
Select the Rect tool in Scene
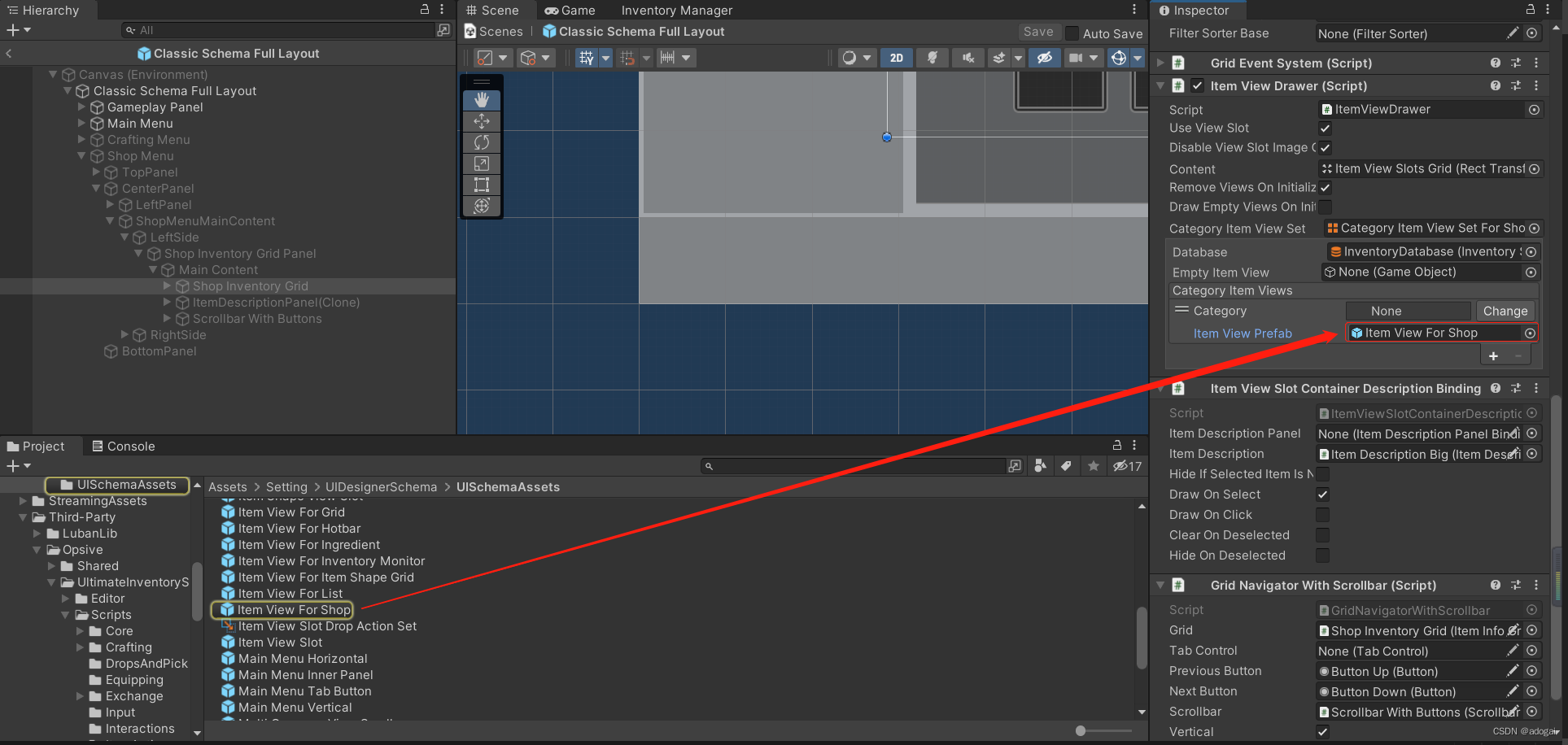click(482, 185)
